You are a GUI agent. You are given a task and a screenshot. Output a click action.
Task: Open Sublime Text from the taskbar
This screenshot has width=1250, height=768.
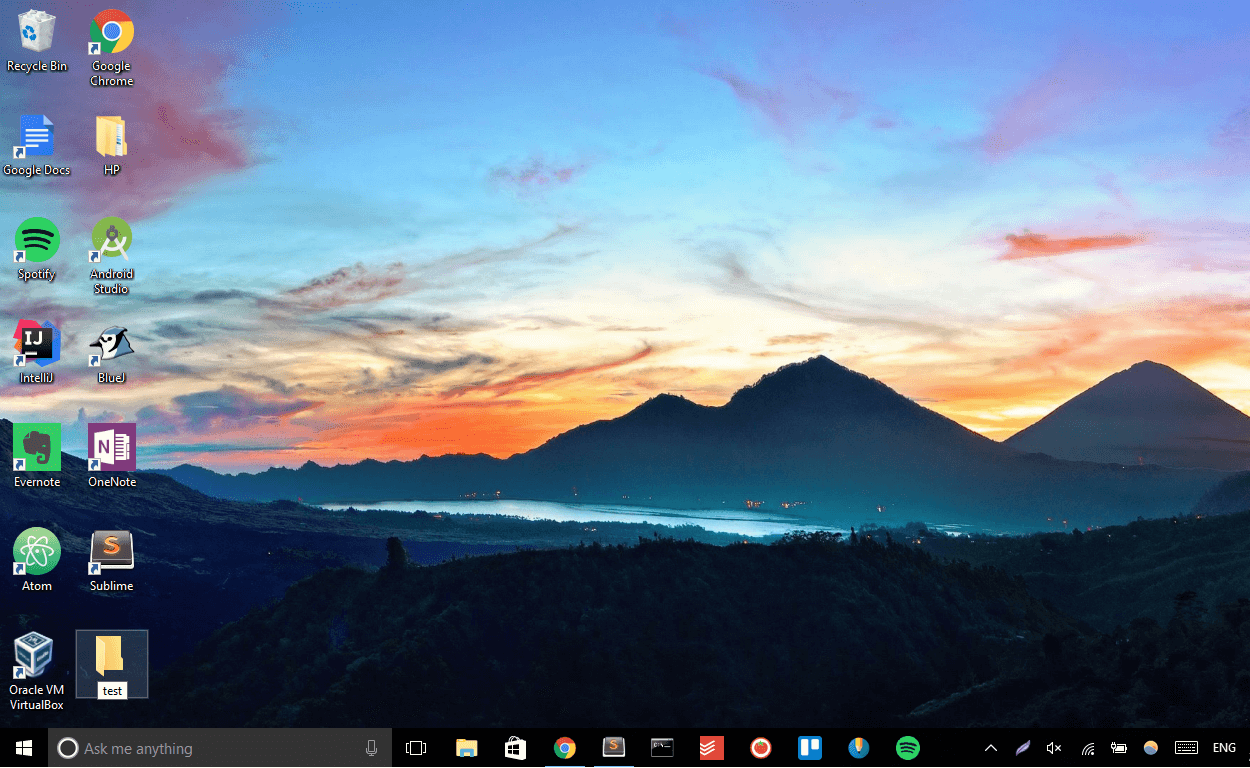click(613, 747)
